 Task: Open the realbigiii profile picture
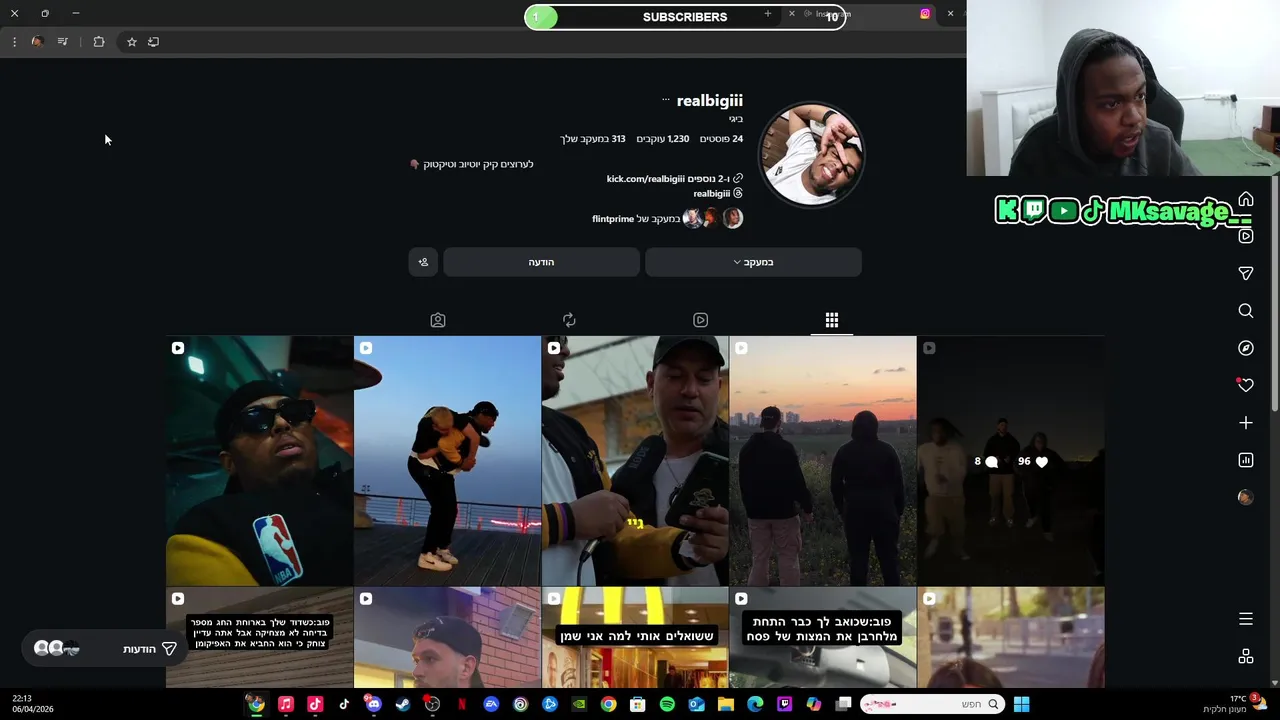point(811,155)
